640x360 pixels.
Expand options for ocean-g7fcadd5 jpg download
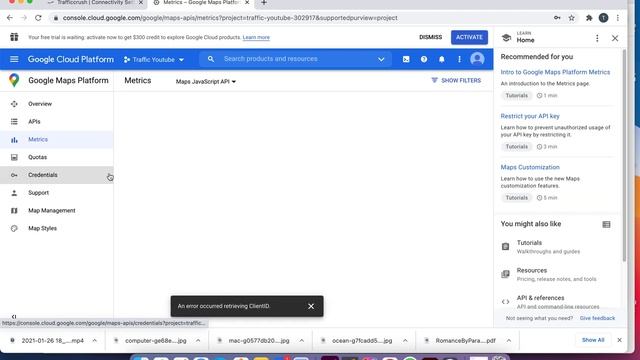pos(405,340)
